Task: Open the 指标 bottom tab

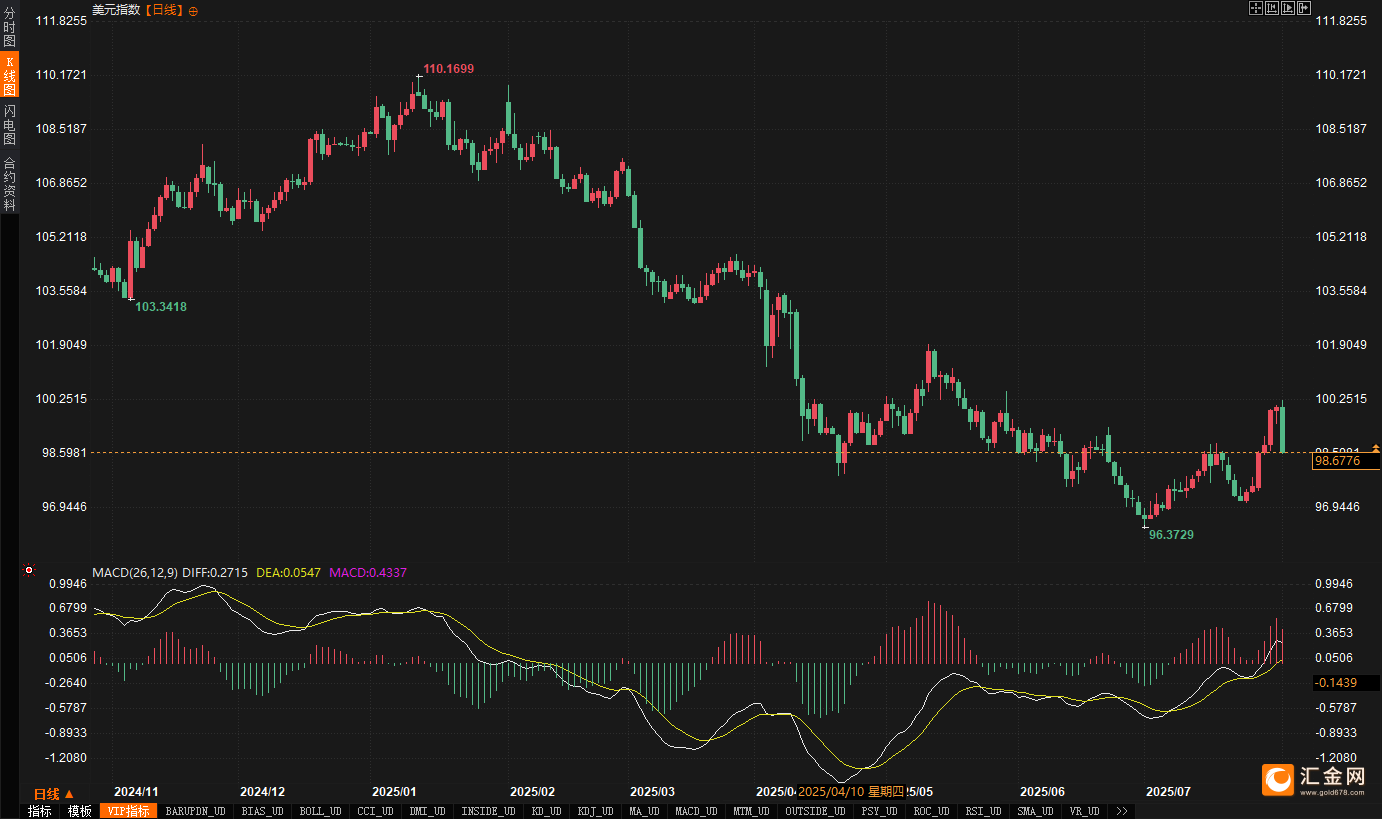Action: 39,811
